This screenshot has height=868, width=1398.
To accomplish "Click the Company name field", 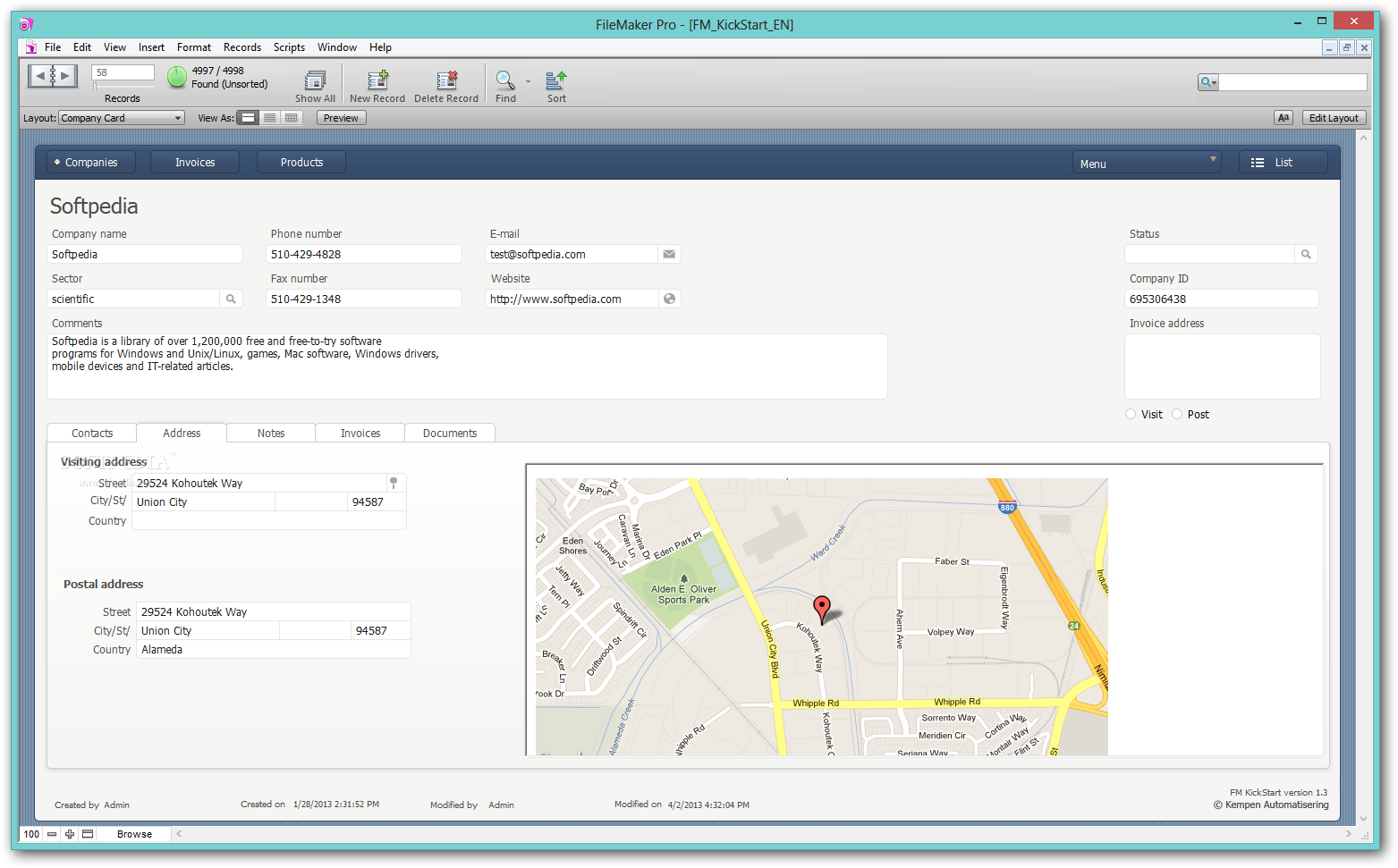I will [x=145, y=255].
